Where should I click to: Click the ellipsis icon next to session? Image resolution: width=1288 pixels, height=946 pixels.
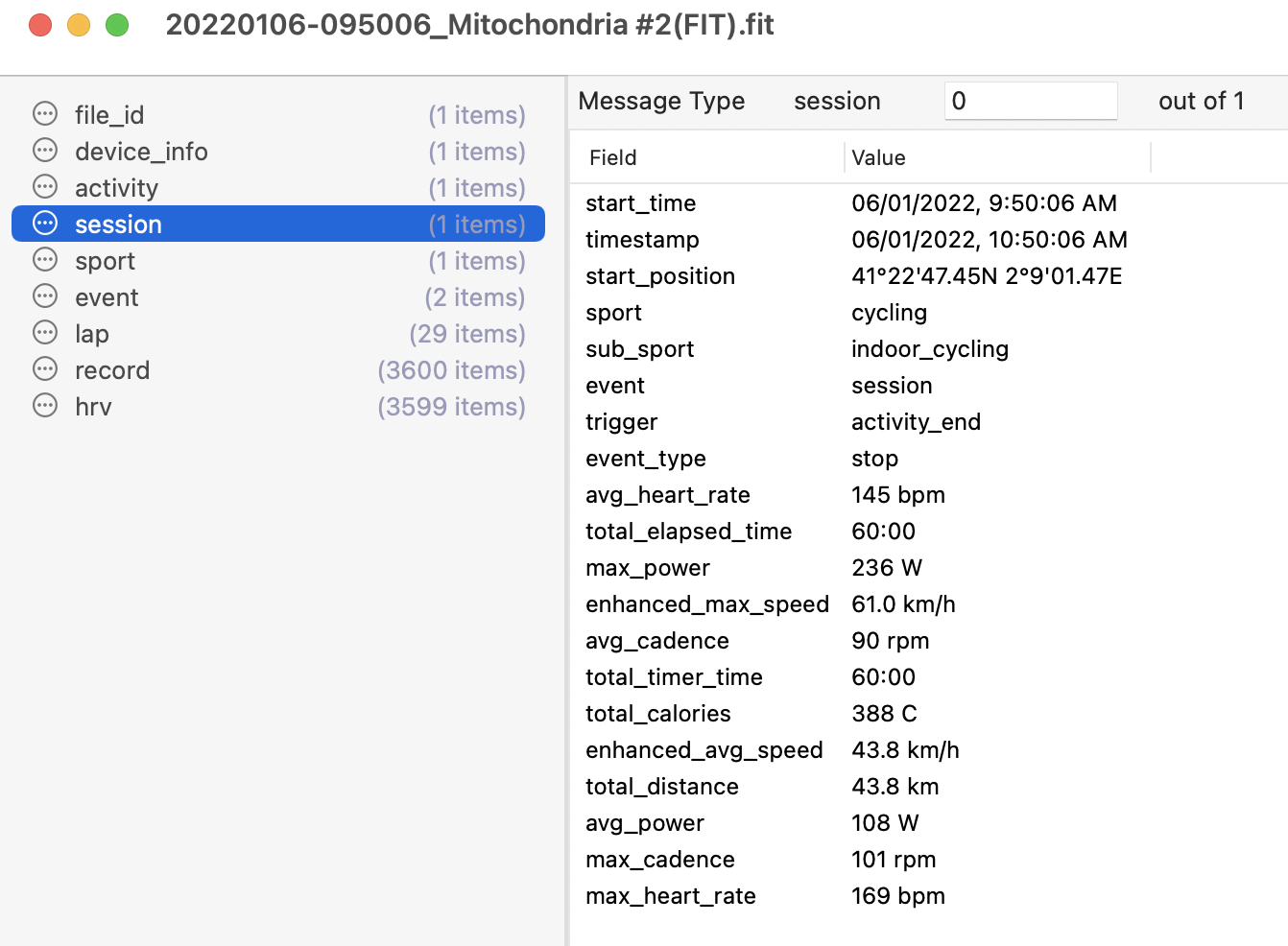tap(45, 224)
